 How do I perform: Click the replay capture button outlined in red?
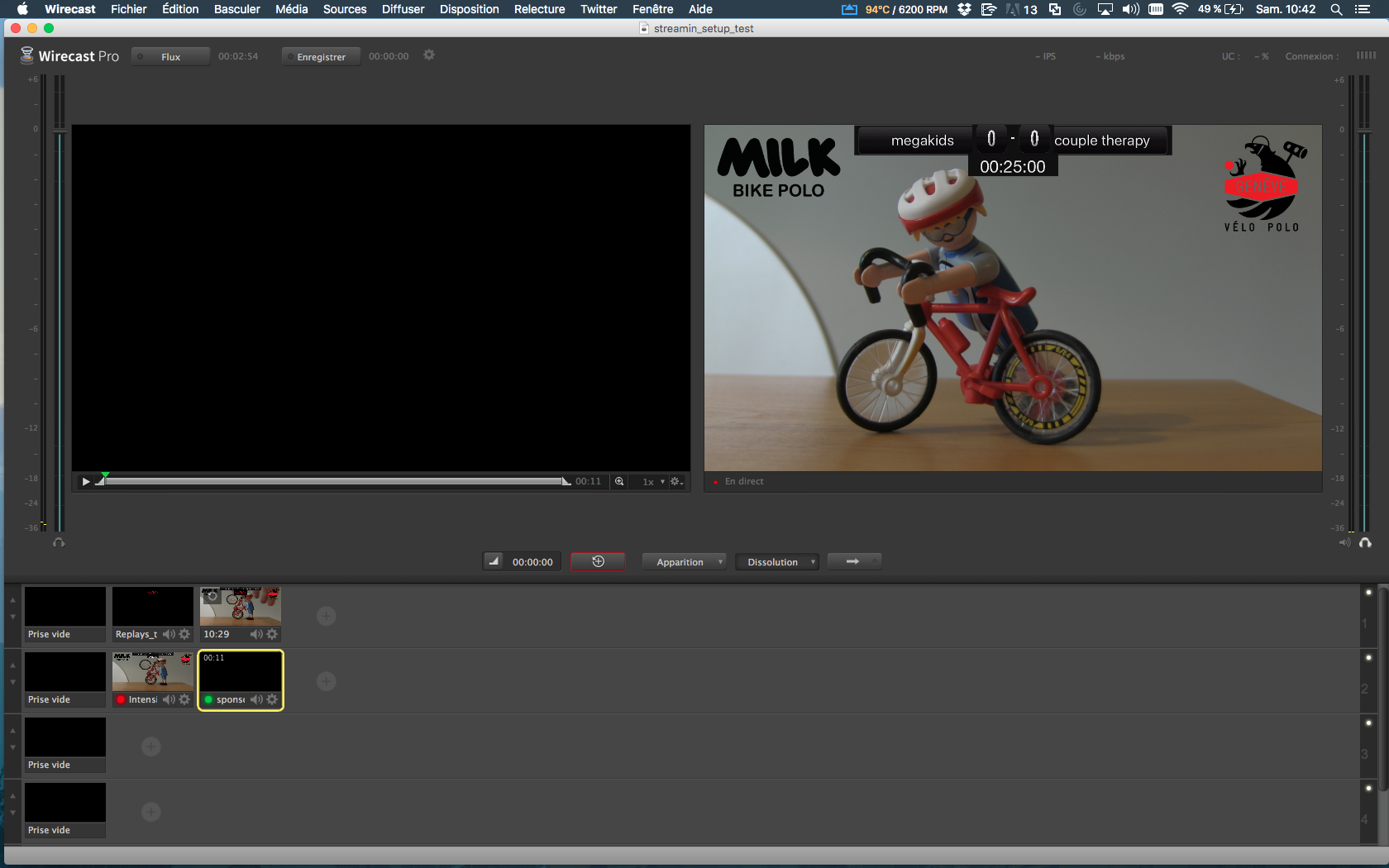click(598, 562)
